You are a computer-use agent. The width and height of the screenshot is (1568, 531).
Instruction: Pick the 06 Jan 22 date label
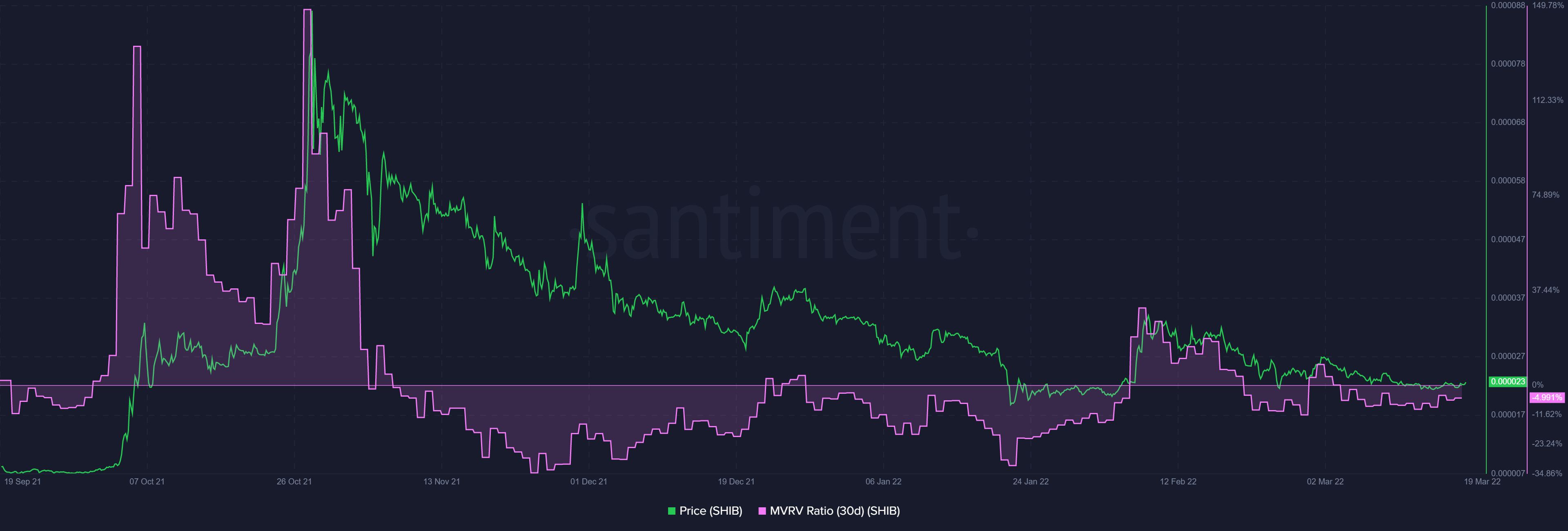pyautogui.click(x=883, y=482)
